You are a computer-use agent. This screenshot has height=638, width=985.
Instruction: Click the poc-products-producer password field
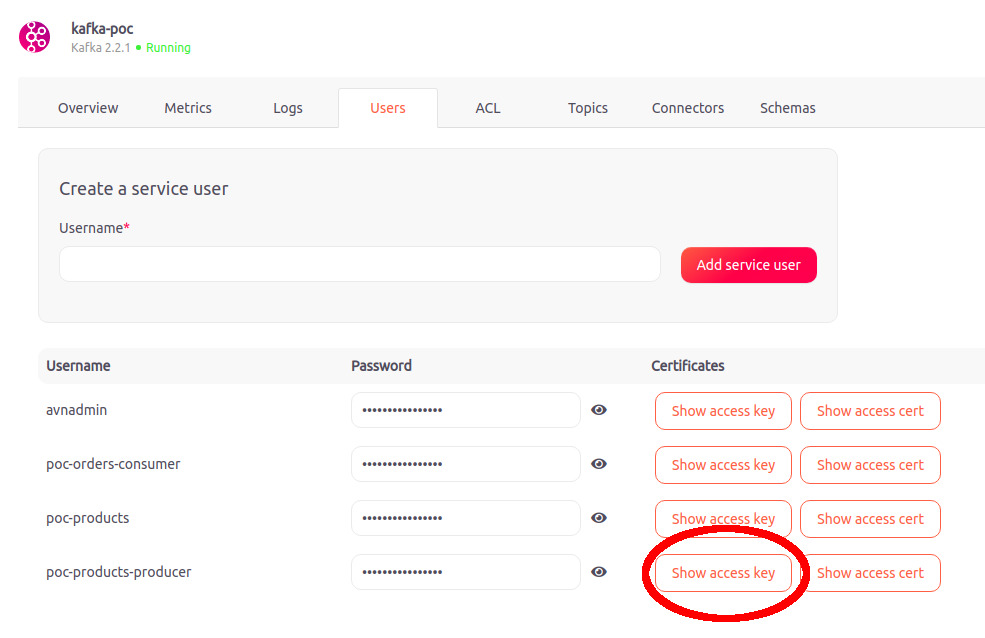tap(465, 572)
